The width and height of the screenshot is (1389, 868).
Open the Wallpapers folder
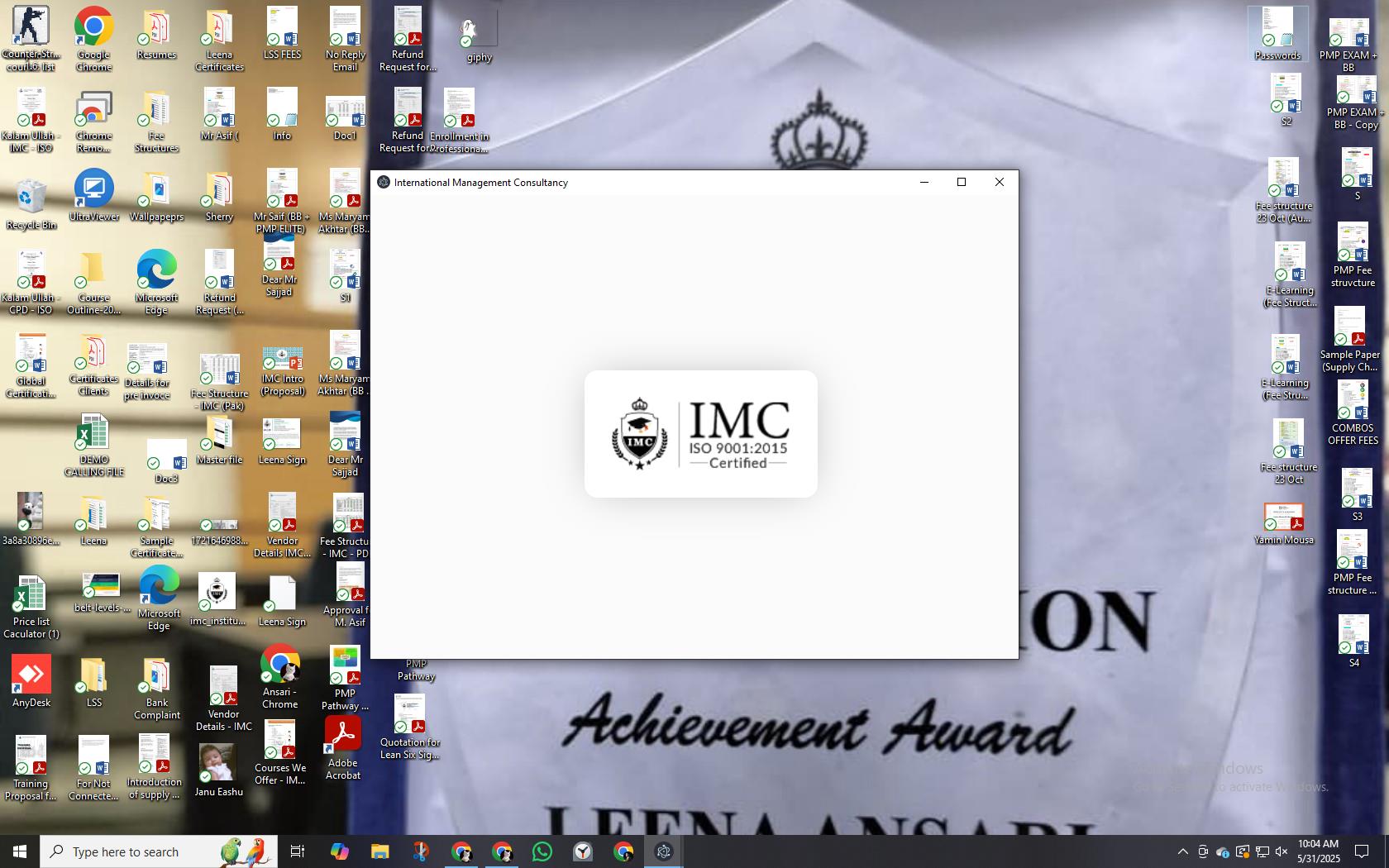point(156,197)
